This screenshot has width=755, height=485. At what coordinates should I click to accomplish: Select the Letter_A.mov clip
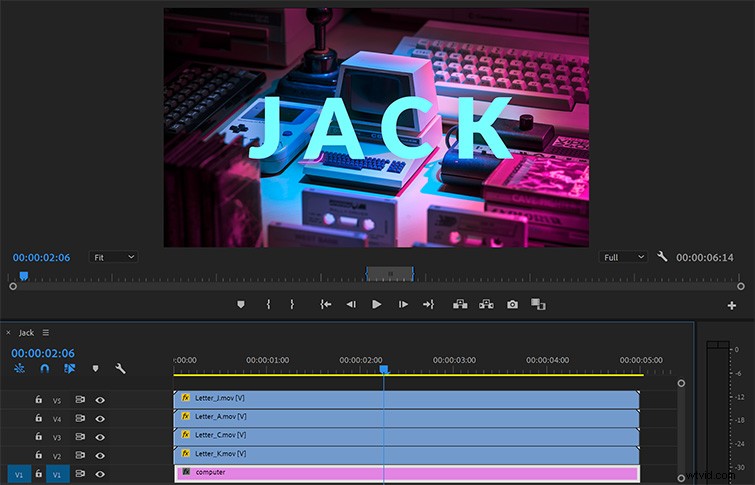click(x=406, y=417)
